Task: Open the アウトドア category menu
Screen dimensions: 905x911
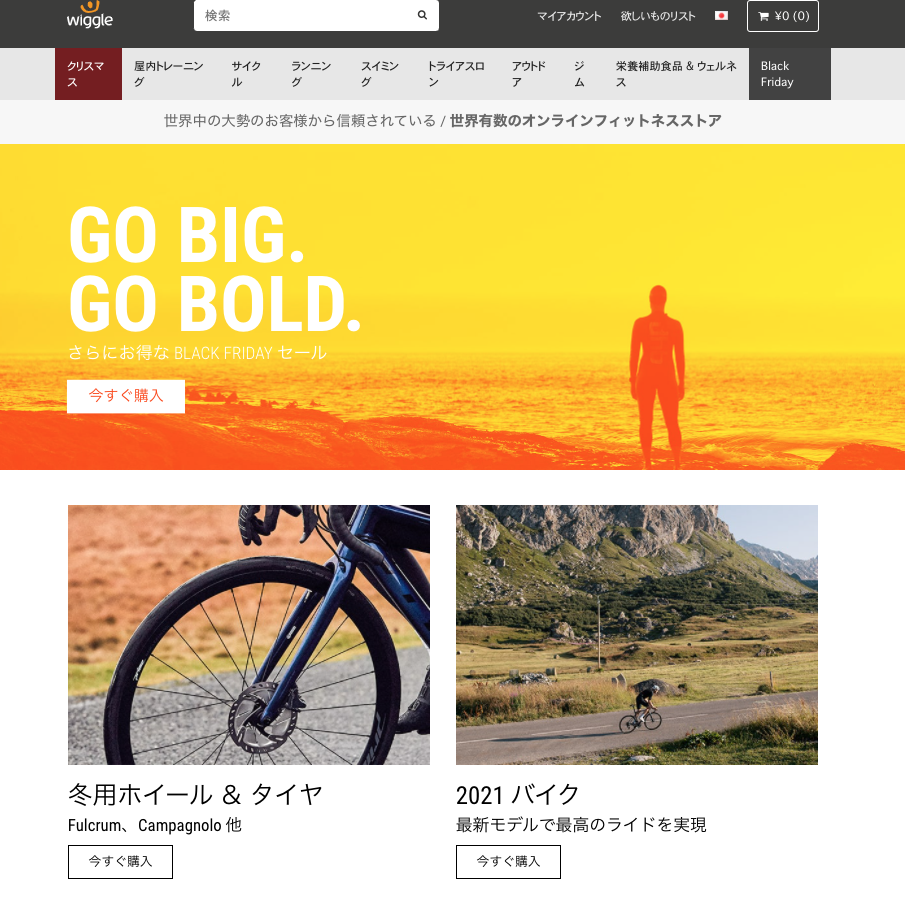Action: coord(529,74)
